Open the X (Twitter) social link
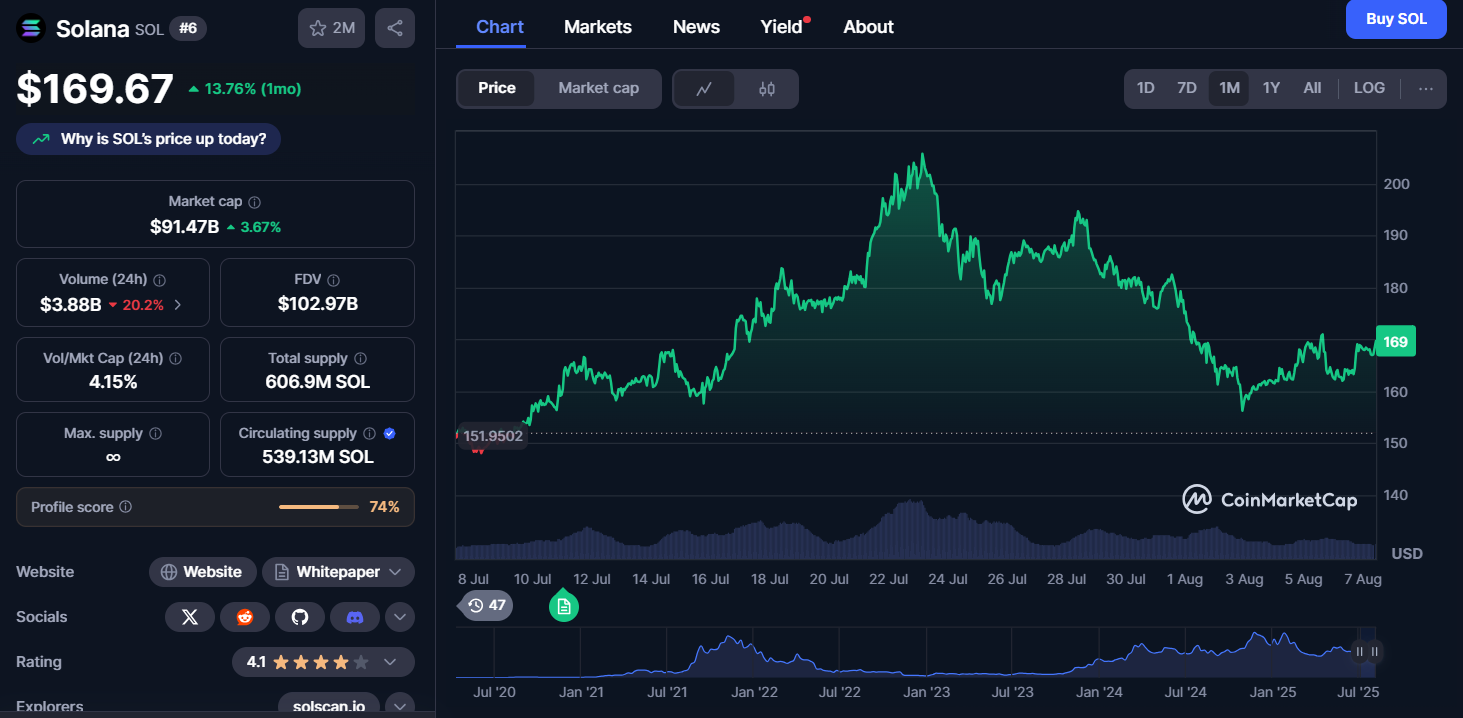 pyautogui.click(x=190, y=617)
